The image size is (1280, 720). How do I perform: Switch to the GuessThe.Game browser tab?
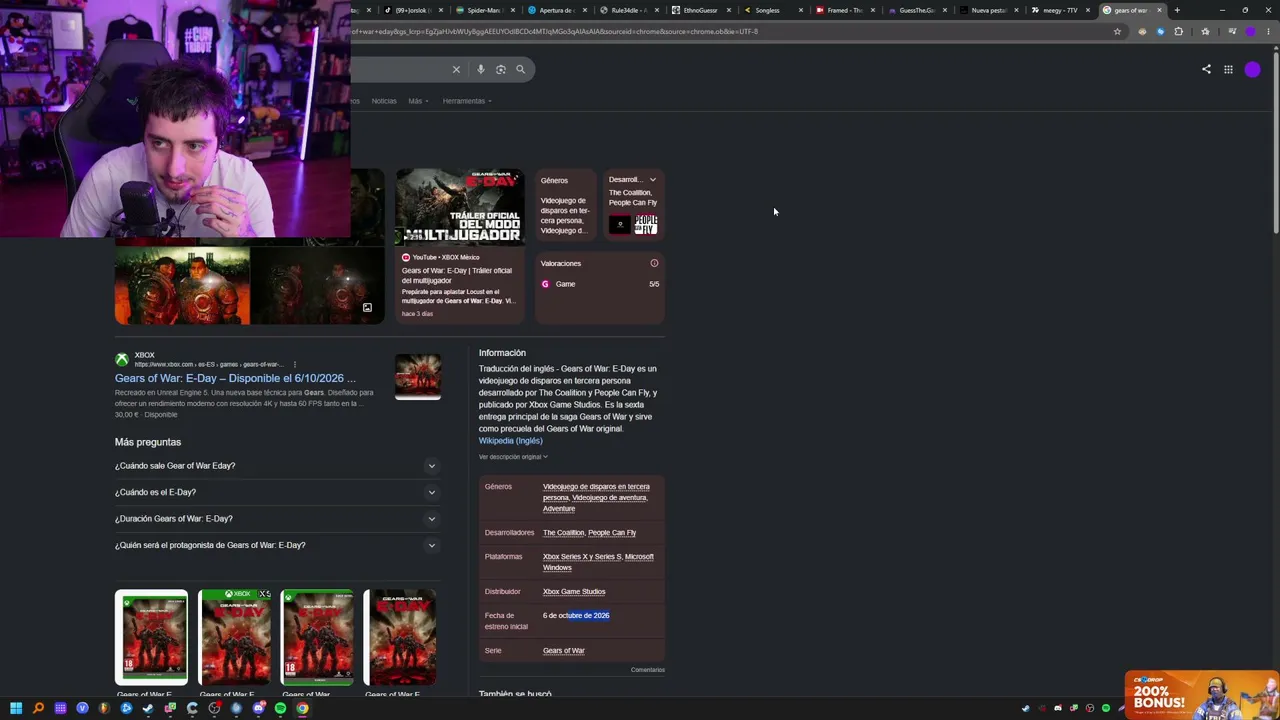pyautogui.click(x=916, y=10)
